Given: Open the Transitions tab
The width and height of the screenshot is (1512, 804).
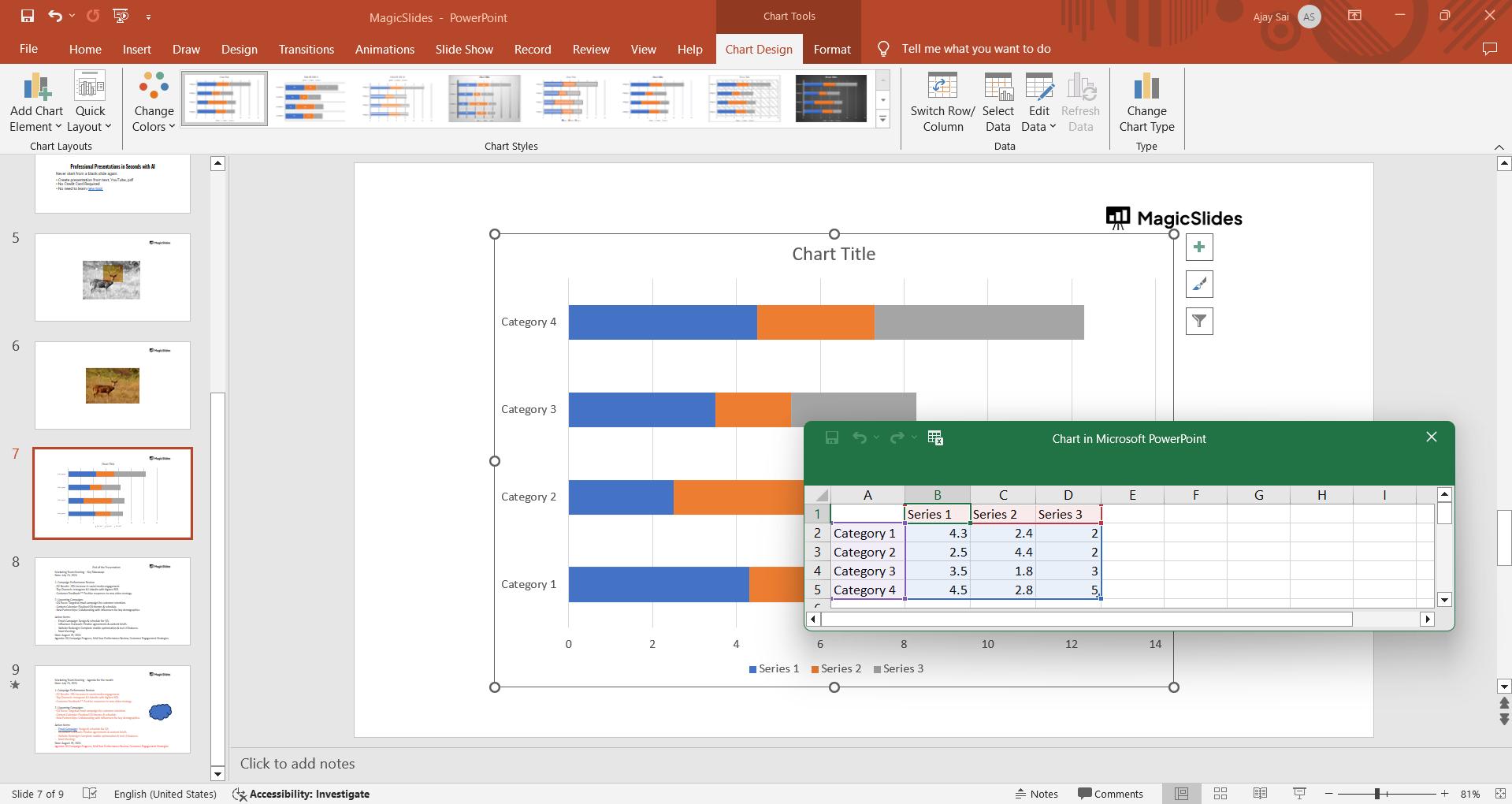Looking at the screenshot, I should [306, 49].
